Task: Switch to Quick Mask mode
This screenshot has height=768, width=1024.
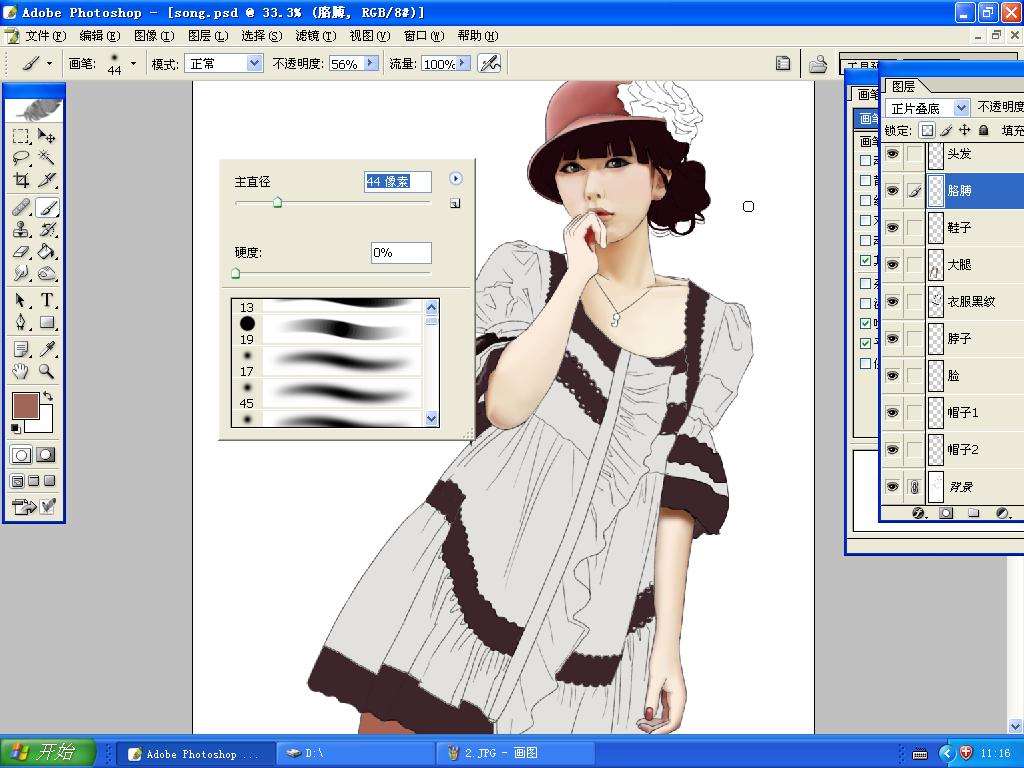Action: pyautogui.click(x=46, y=455)
